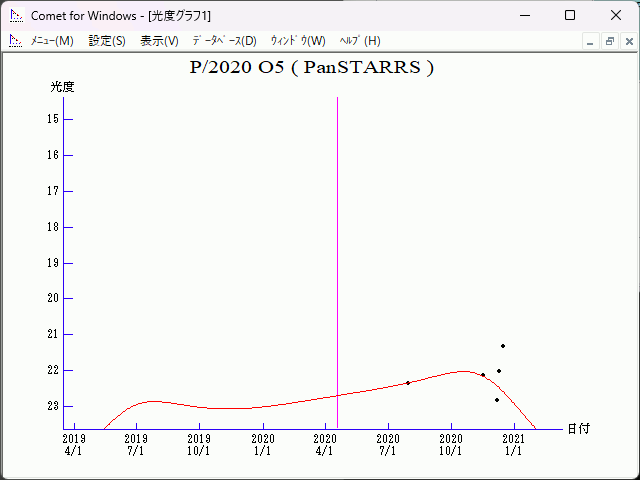Click the Comet for Windows title bar icon

click(x=15, y=15)
